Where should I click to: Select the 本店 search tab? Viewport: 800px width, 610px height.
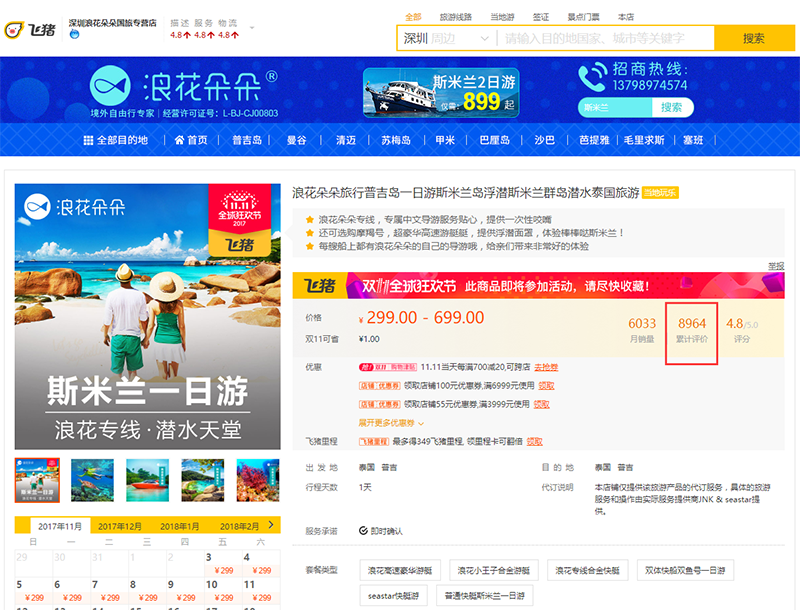(x=626, y=17)
